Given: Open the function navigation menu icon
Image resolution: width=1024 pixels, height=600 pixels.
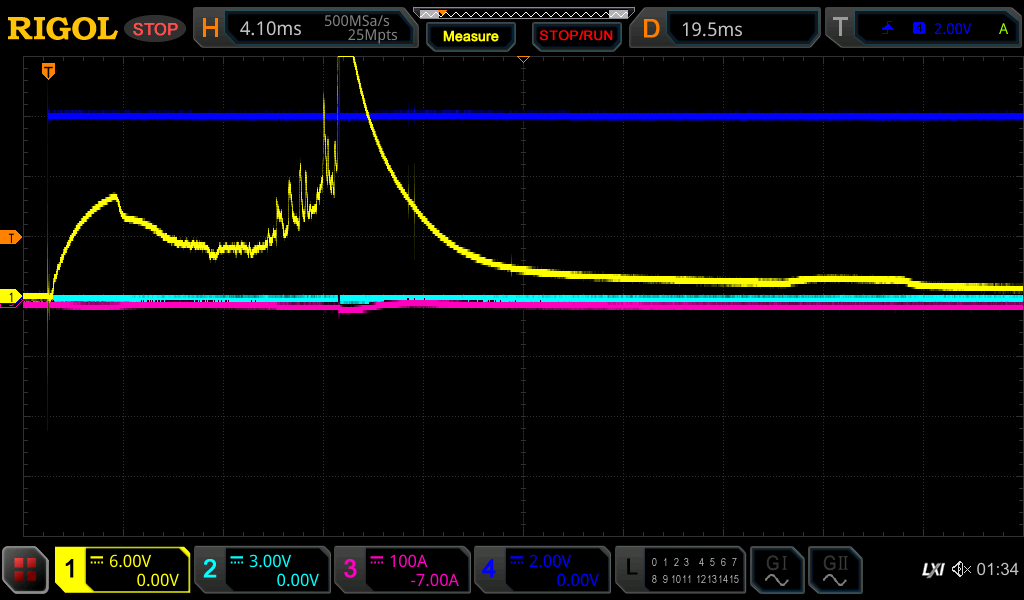Looking at the screenshot, I should point(26,570).
